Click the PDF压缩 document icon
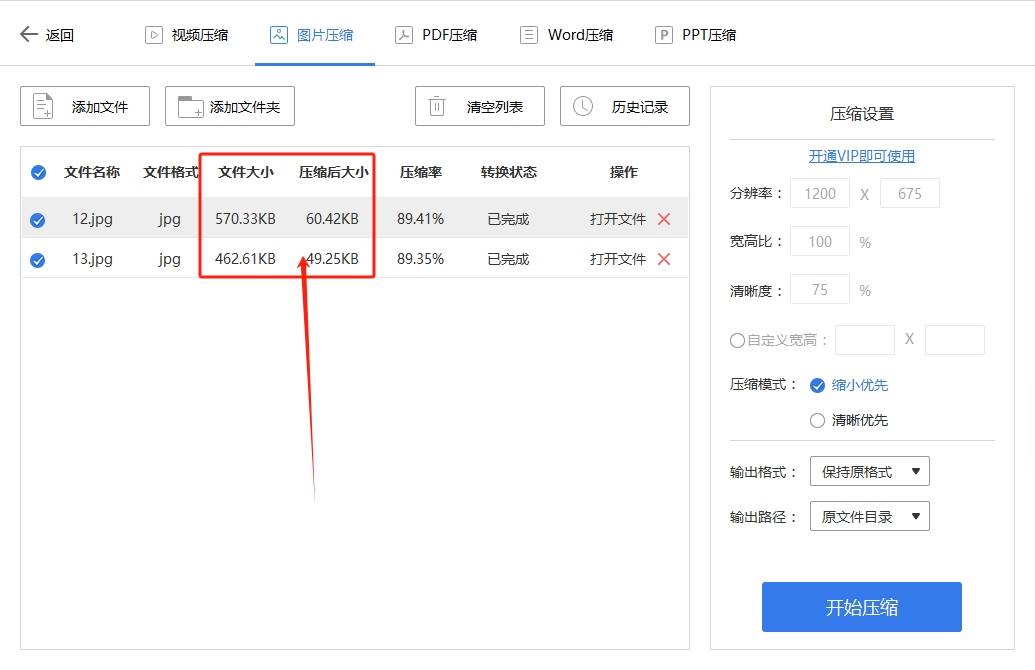 click(403, 33)
